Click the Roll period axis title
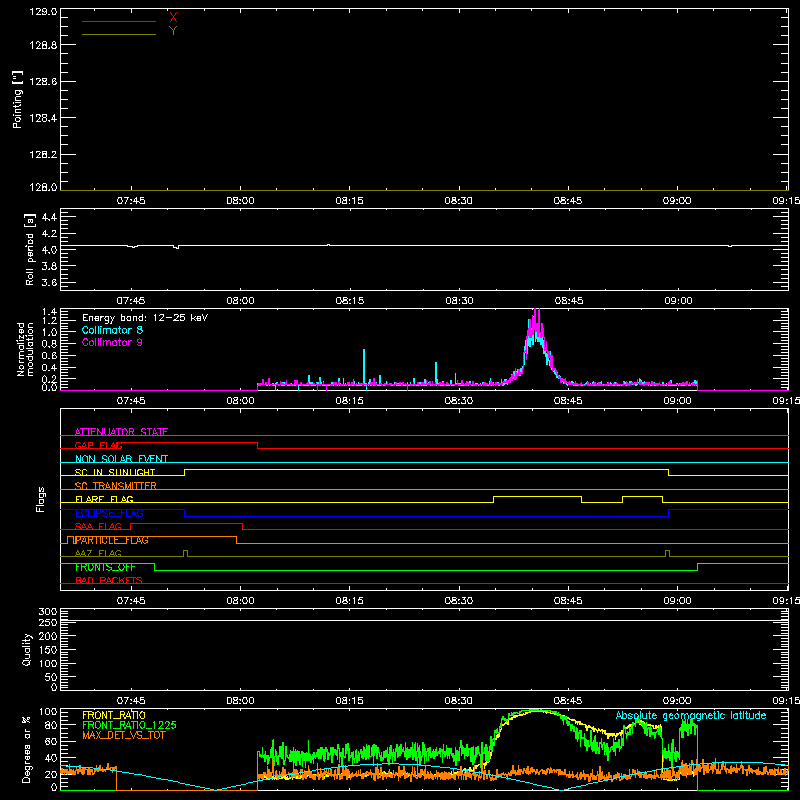800x800 pixels. tap(30, 249)
